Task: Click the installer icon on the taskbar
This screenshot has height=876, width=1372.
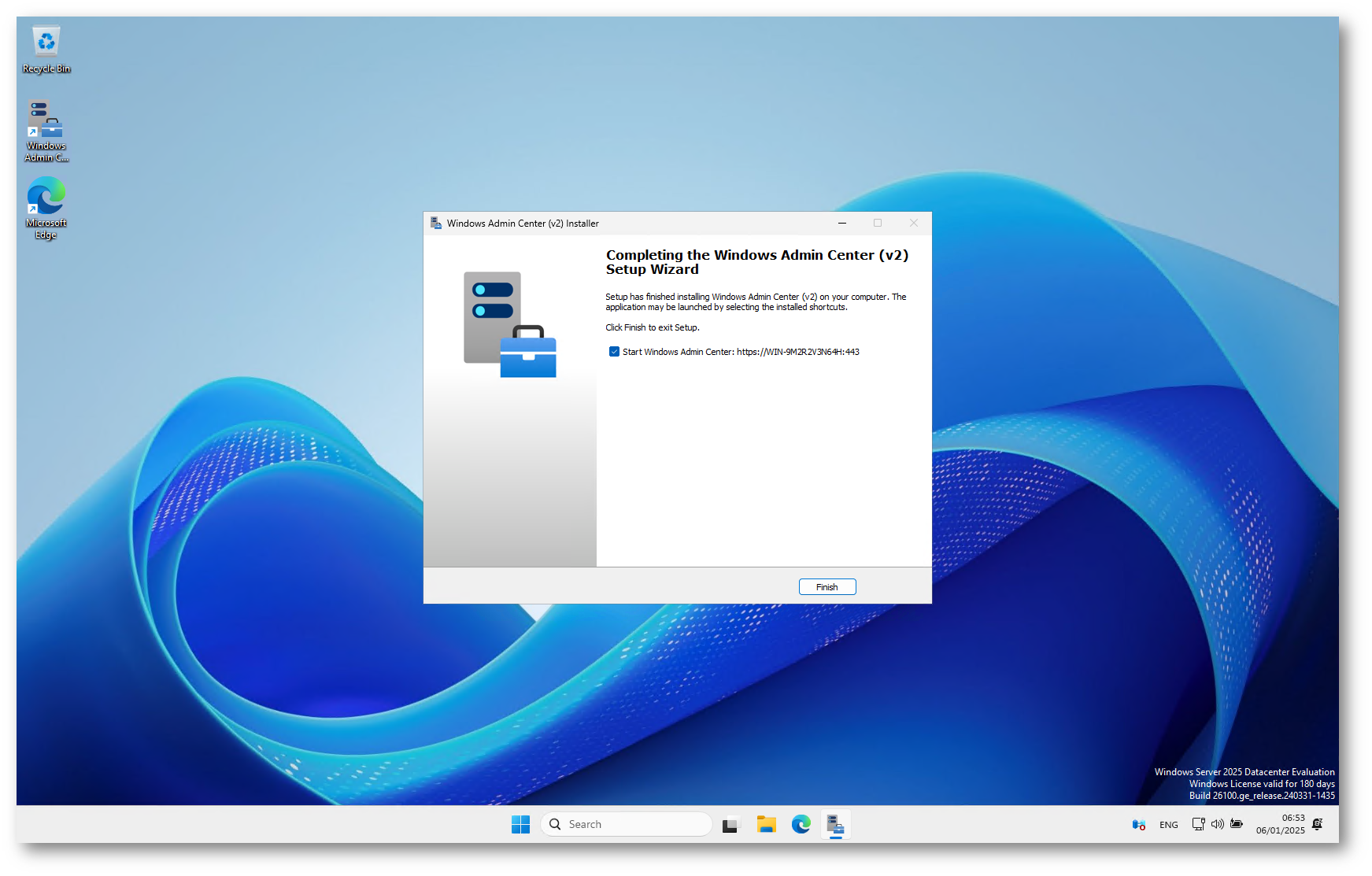Action: [835, 824]
